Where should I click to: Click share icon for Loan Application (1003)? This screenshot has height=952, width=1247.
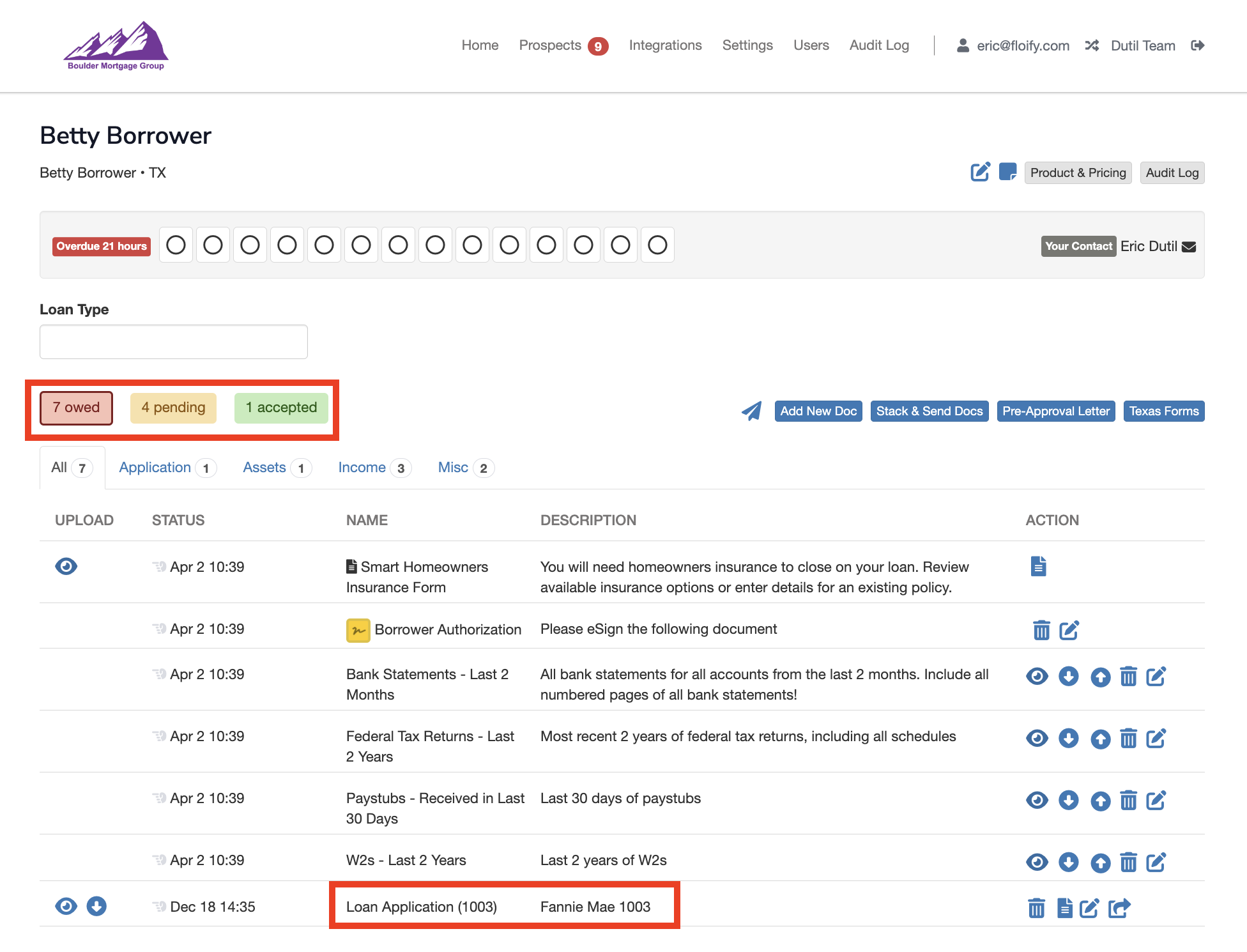pyautogui.click(x=1119, y=908)
